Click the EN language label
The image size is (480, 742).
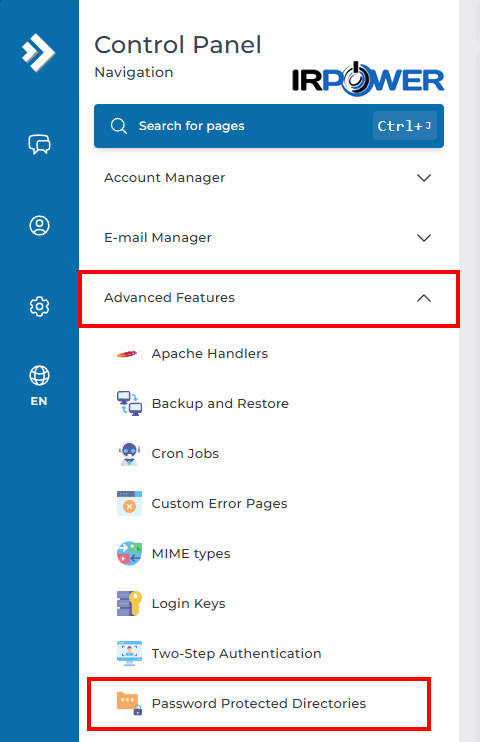pyautogui.click(x=39, y=401)
